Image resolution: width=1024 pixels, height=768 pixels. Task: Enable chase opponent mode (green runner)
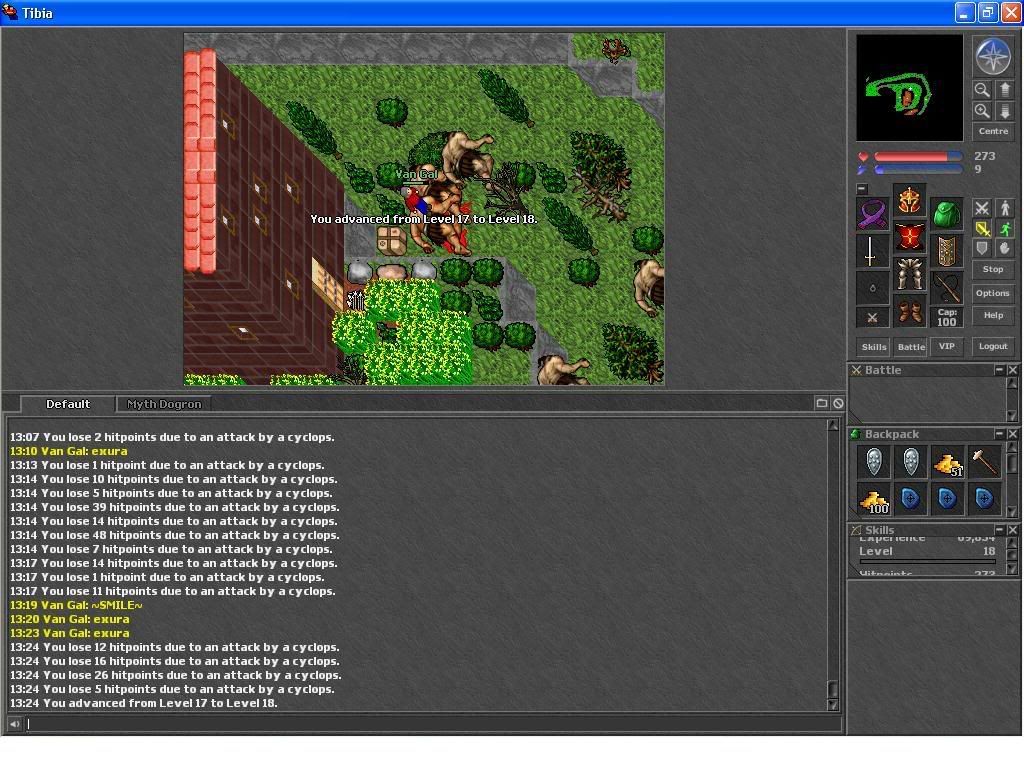point(1004,229)
